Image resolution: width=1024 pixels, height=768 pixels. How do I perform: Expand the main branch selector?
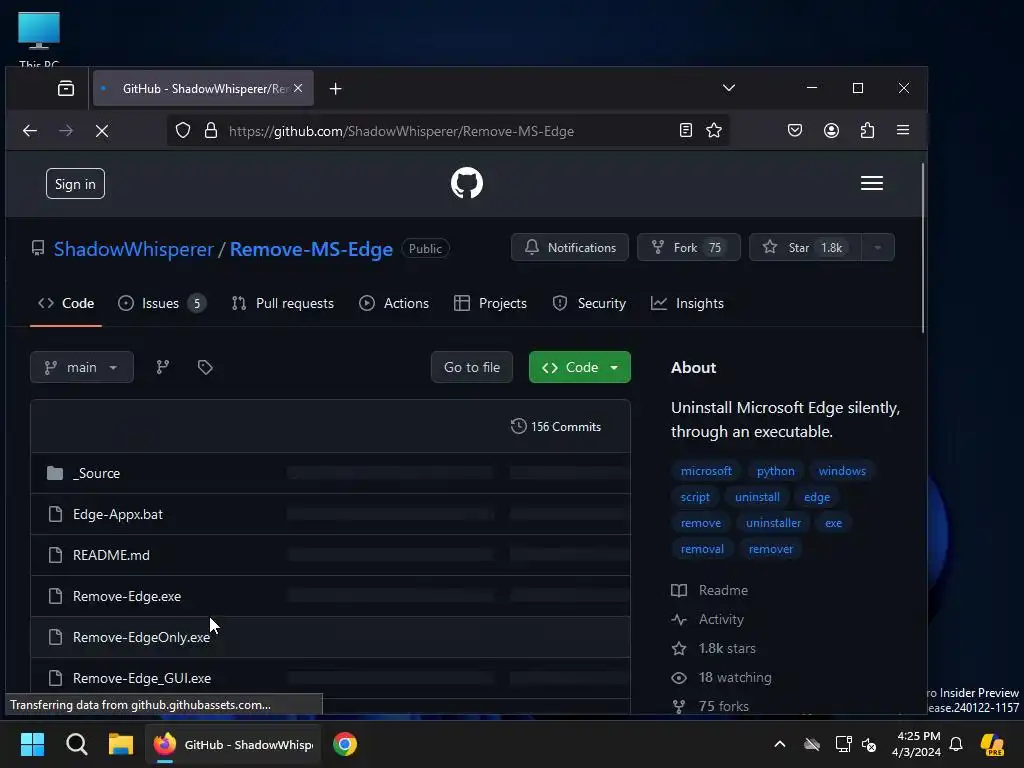[x=82, y=367]
